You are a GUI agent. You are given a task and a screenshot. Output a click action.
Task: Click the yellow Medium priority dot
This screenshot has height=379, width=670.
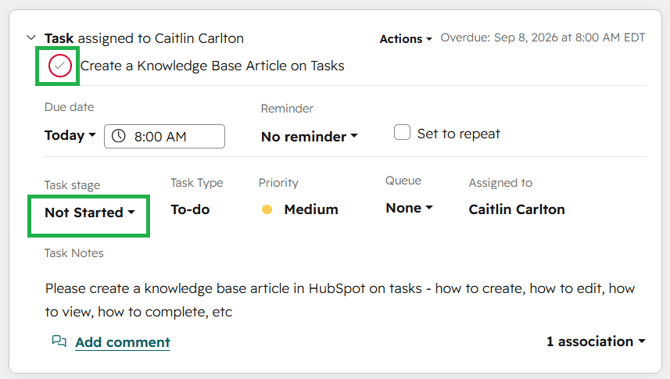pyautogui.click(x=267, y=209)
